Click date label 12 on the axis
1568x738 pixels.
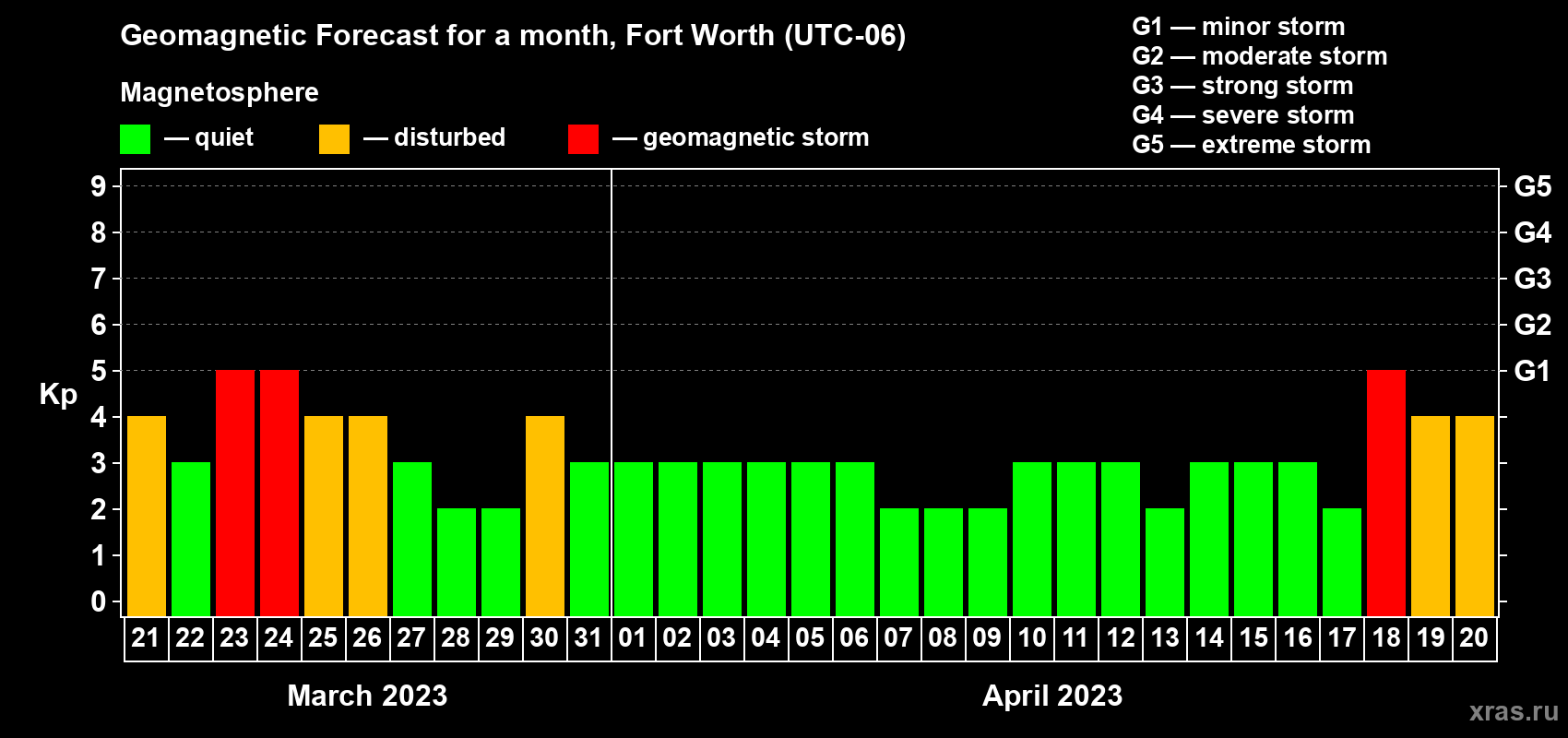click(1120, 637)
